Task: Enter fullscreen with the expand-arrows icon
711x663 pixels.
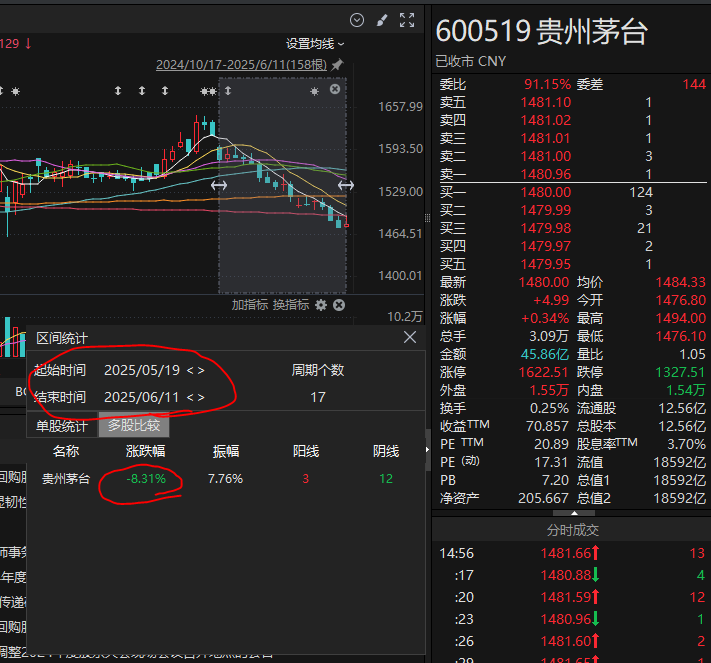Action: click(407, 20)
